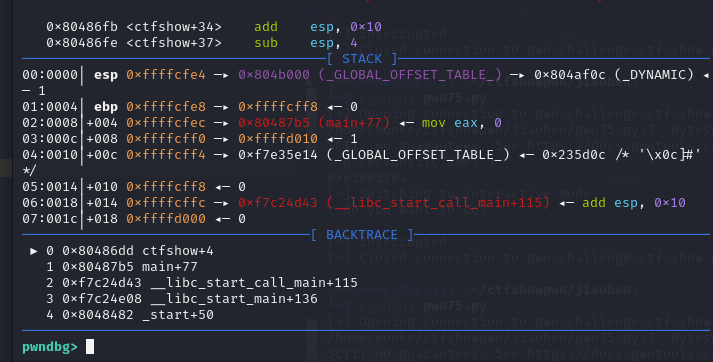Select the pwndbg prompt text
The height and width of the screenshot is (362, 713).
(x=50, y=347)
